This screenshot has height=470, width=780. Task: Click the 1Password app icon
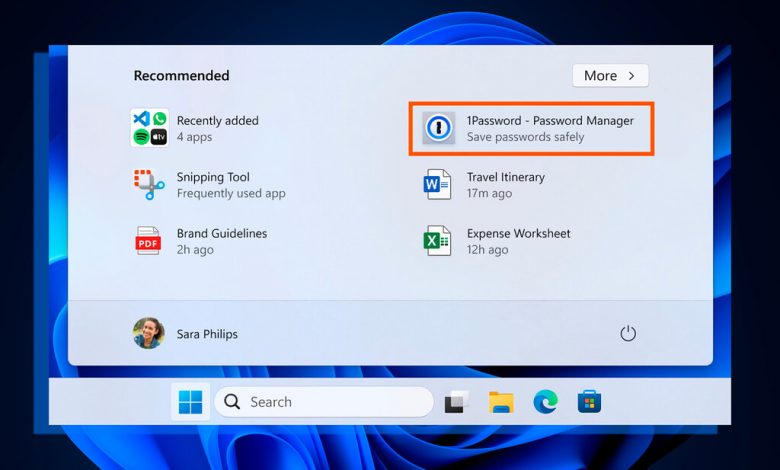(438, 128)
